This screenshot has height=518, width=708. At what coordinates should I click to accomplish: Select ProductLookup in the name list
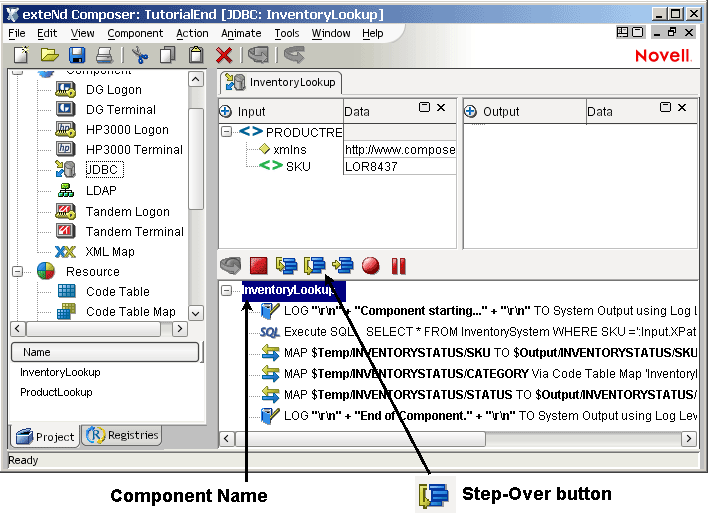point(56,392)
